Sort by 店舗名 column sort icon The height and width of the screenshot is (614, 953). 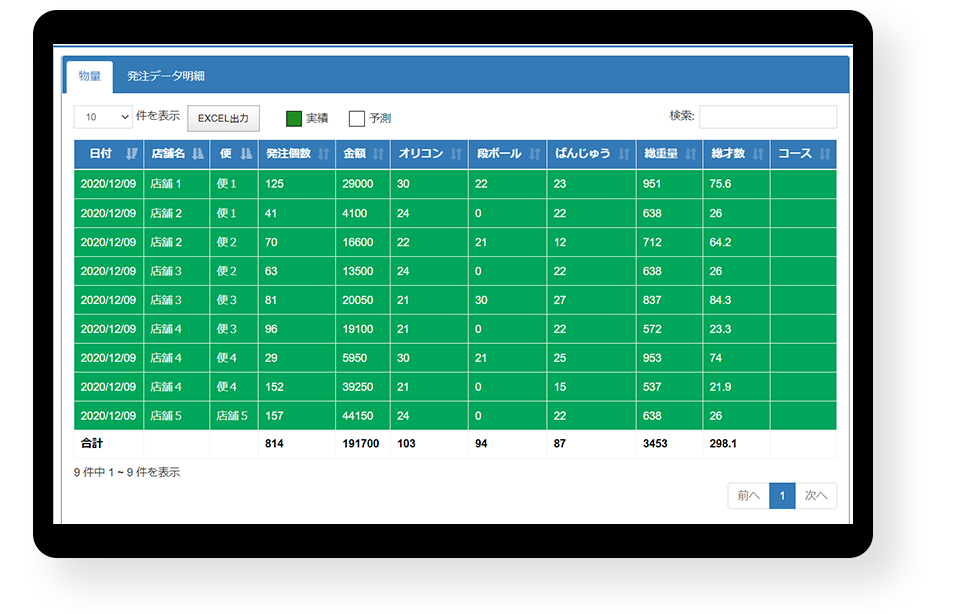pos(198,154)
